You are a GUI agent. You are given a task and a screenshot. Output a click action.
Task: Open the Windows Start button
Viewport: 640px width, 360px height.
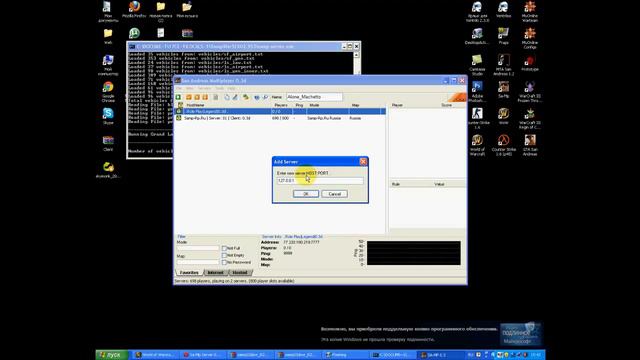(x=112, y=355)
